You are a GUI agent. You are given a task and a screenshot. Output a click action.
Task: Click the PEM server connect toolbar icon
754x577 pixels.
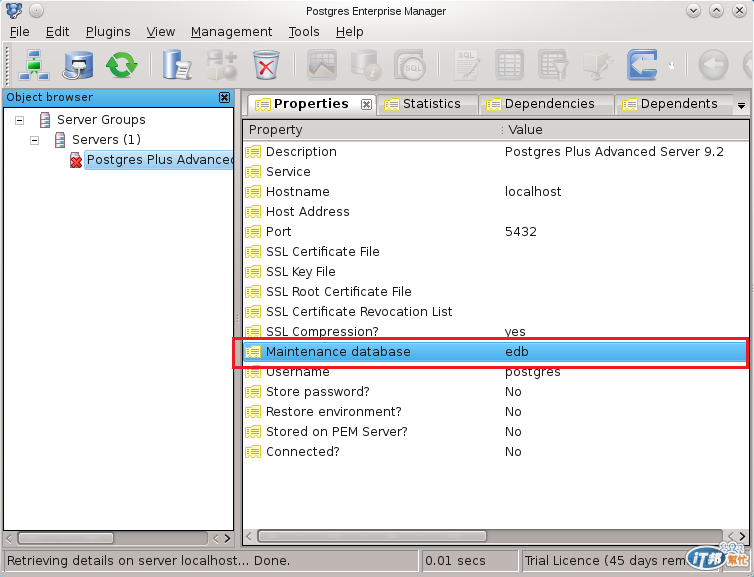[x=78, y=65]
